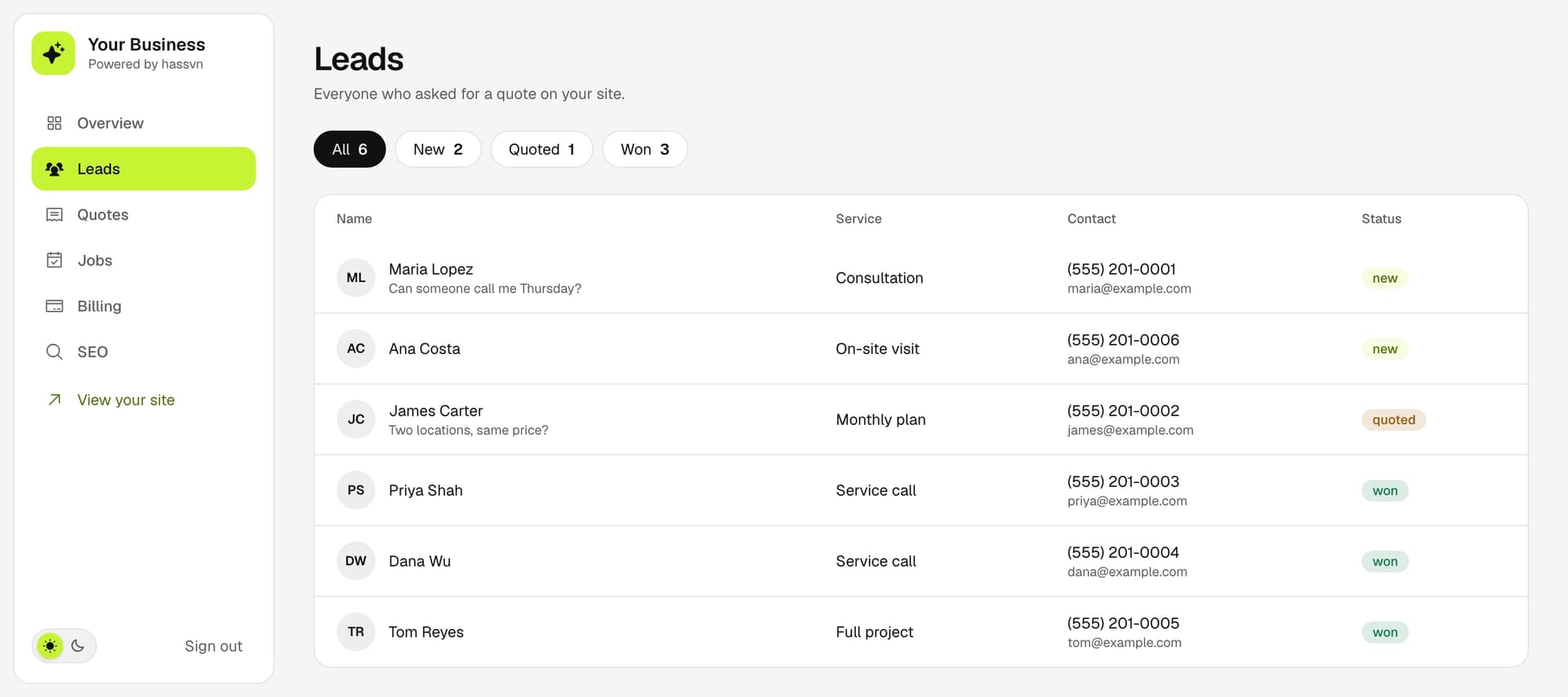This screenshot has height=697, width=1568.
Task: Click the PS avatar for Priya Shah
Action: point(356,490)
